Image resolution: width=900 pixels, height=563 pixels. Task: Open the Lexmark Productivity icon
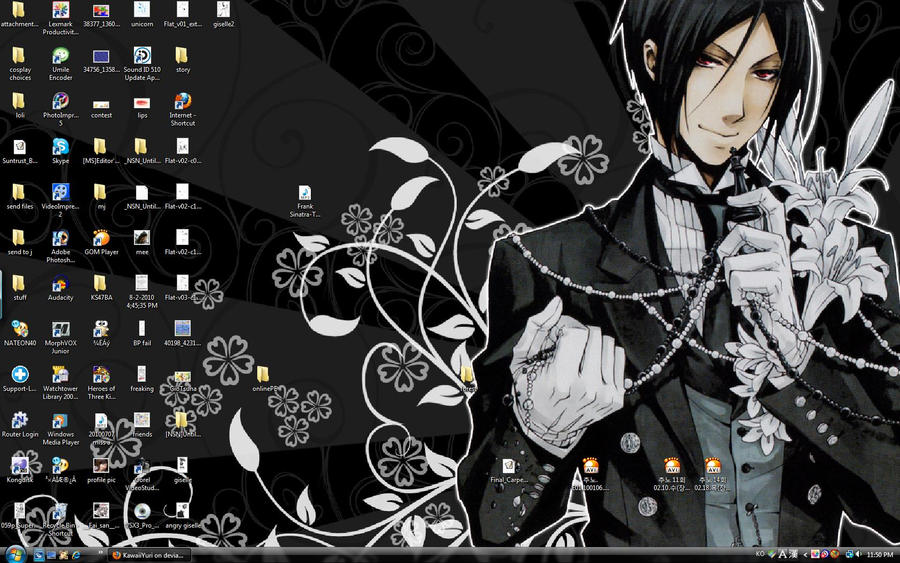pyautogui.click(x=60, y=18)
